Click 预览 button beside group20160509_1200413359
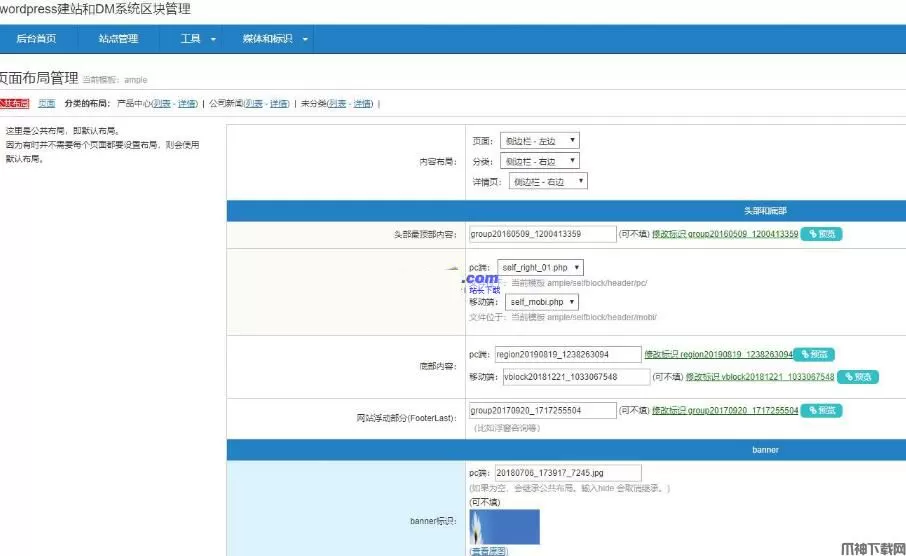906x556 pixels. [821, 234]
